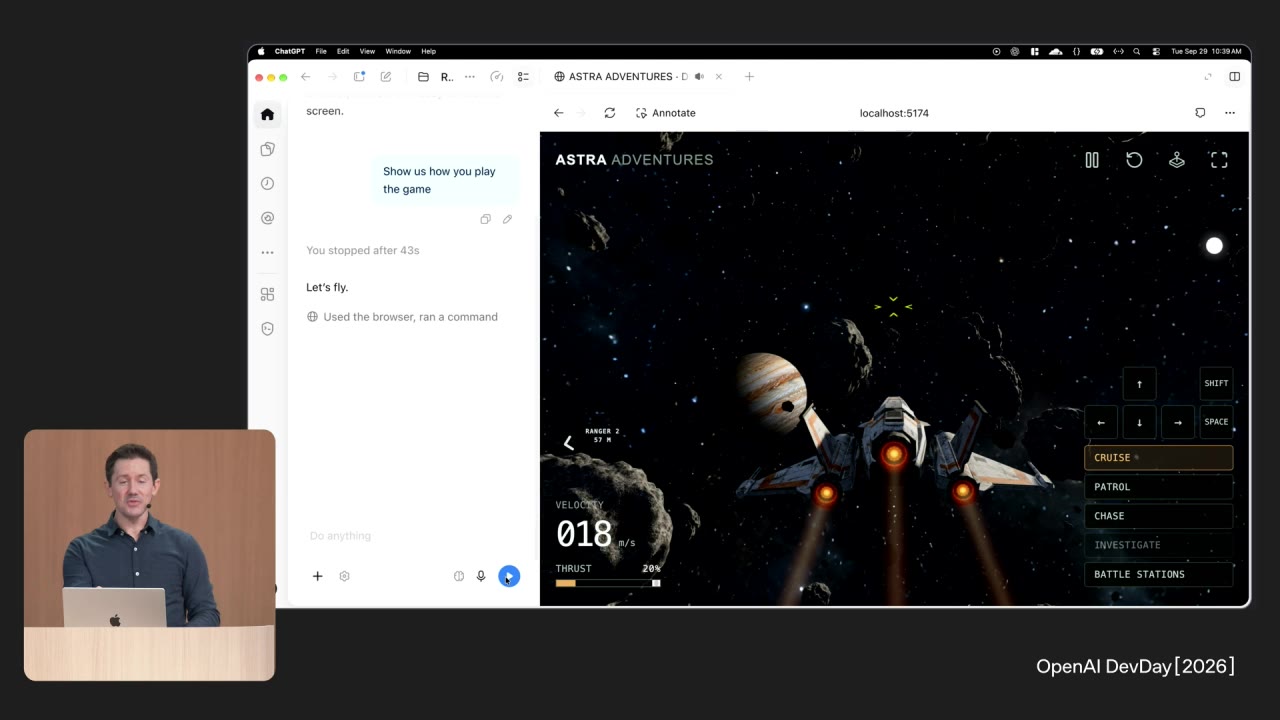Viewport: 1280px width, 720px height.
Task: Open the comment bubble icon in browser toolbar
Action: tap(1200, 113)
